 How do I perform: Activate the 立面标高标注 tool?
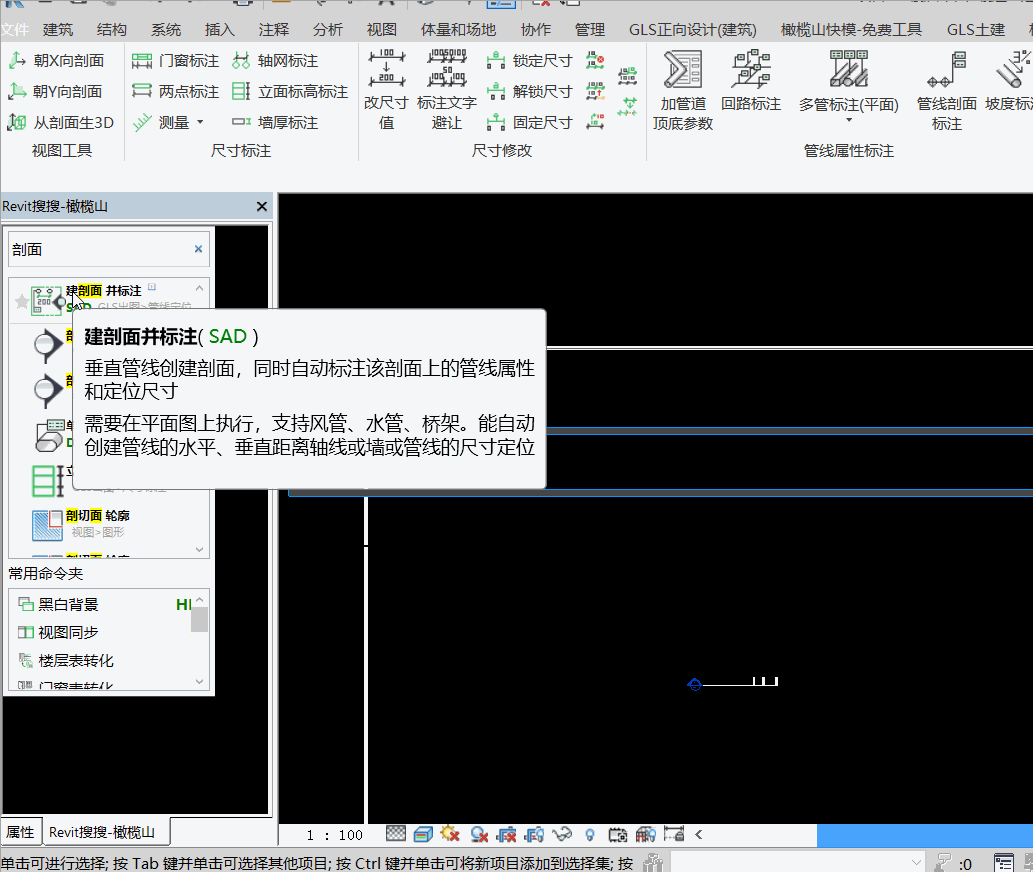click(290, 91)
